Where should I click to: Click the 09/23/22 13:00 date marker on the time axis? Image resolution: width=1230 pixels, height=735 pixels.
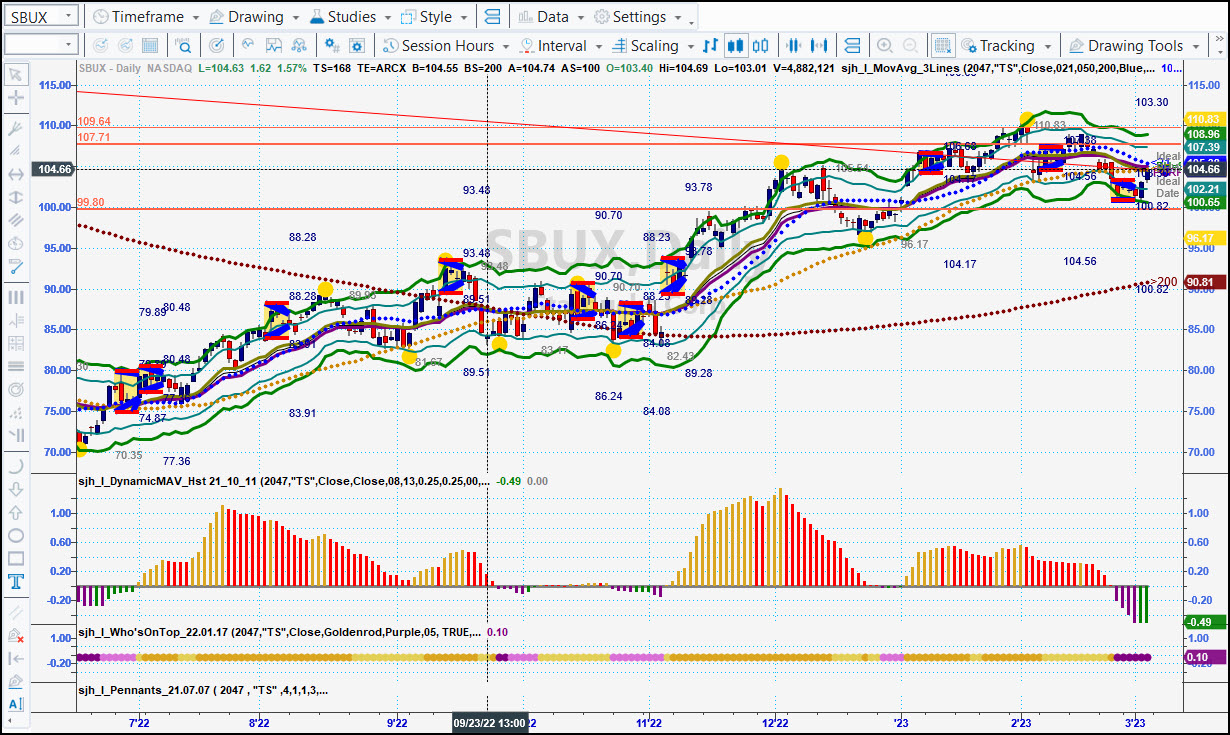click(x=490, y=722)
